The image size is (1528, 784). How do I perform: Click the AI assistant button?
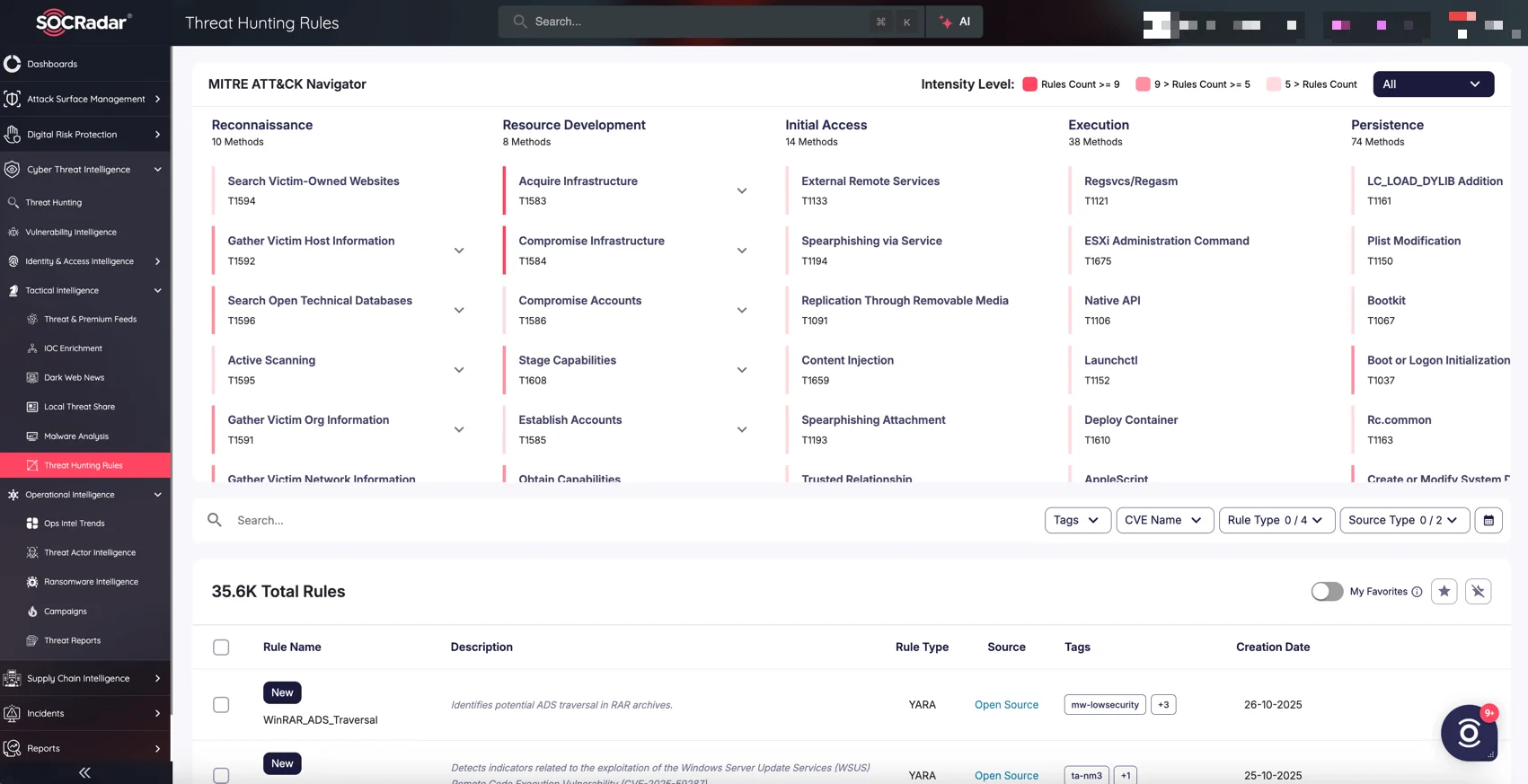(x=955, y=22)
